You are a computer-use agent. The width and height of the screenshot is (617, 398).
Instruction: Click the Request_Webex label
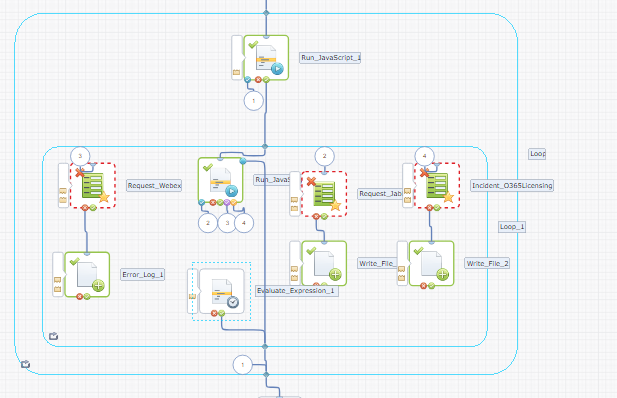154,185
